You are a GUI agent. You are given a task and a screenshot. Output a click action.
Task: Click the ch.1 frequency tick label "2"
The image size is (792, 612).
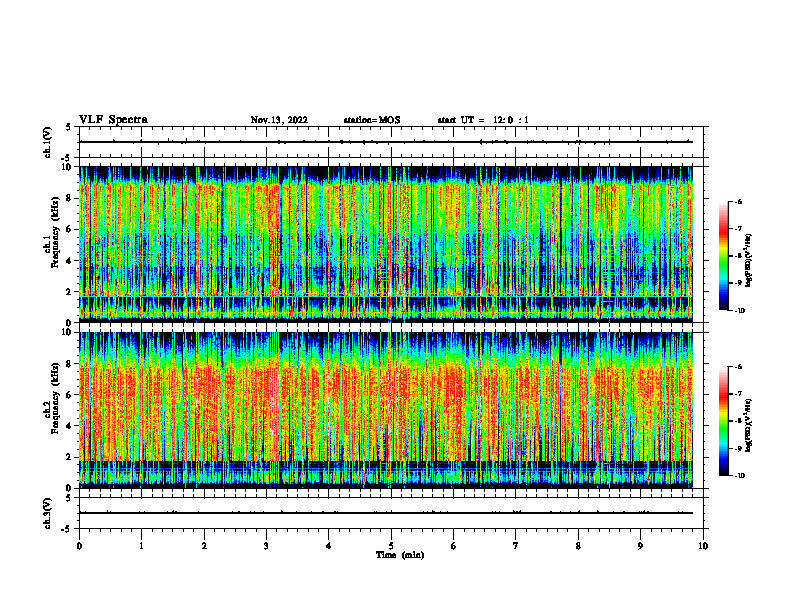click(x=69, y=292)
